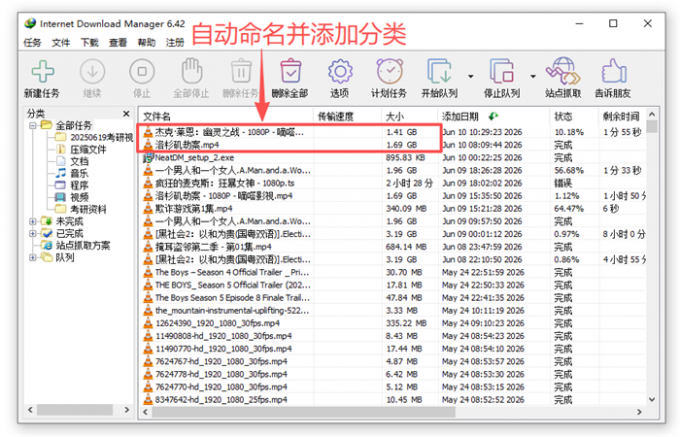Open 站点抓取 globe icon
This screenshot has height=437, width=680.
click(563, 71)
